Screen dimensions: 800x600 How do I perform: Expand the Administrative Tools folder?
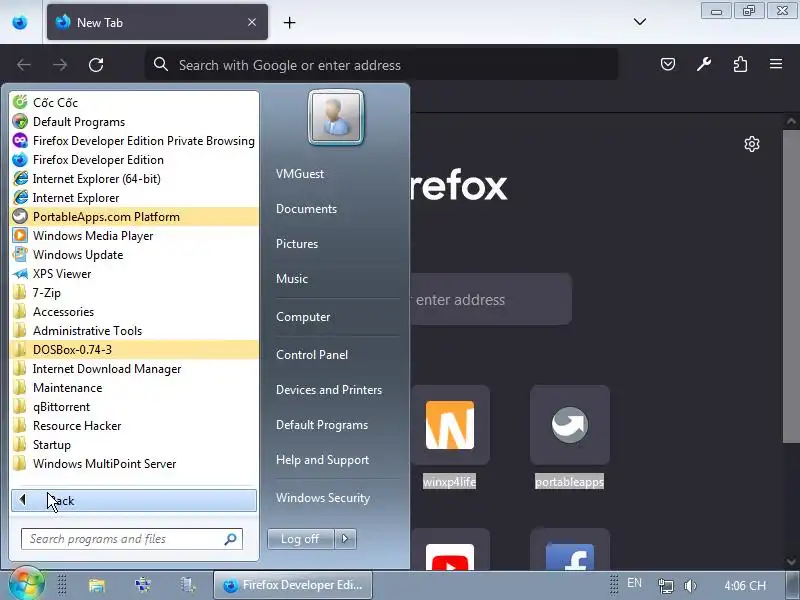[x=134, y=331]
